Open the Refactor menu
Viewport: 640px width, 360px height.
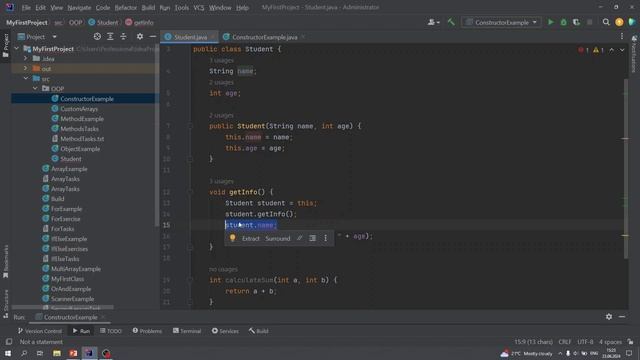126,7
